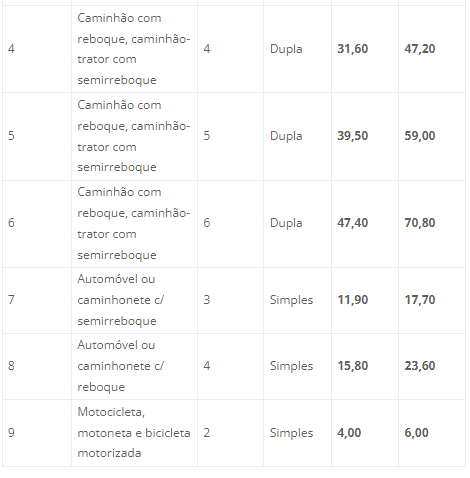Viewport: 470px width, 478px height.
Task: Click the 23,60 price in category 8
Action: click(420, 366)
